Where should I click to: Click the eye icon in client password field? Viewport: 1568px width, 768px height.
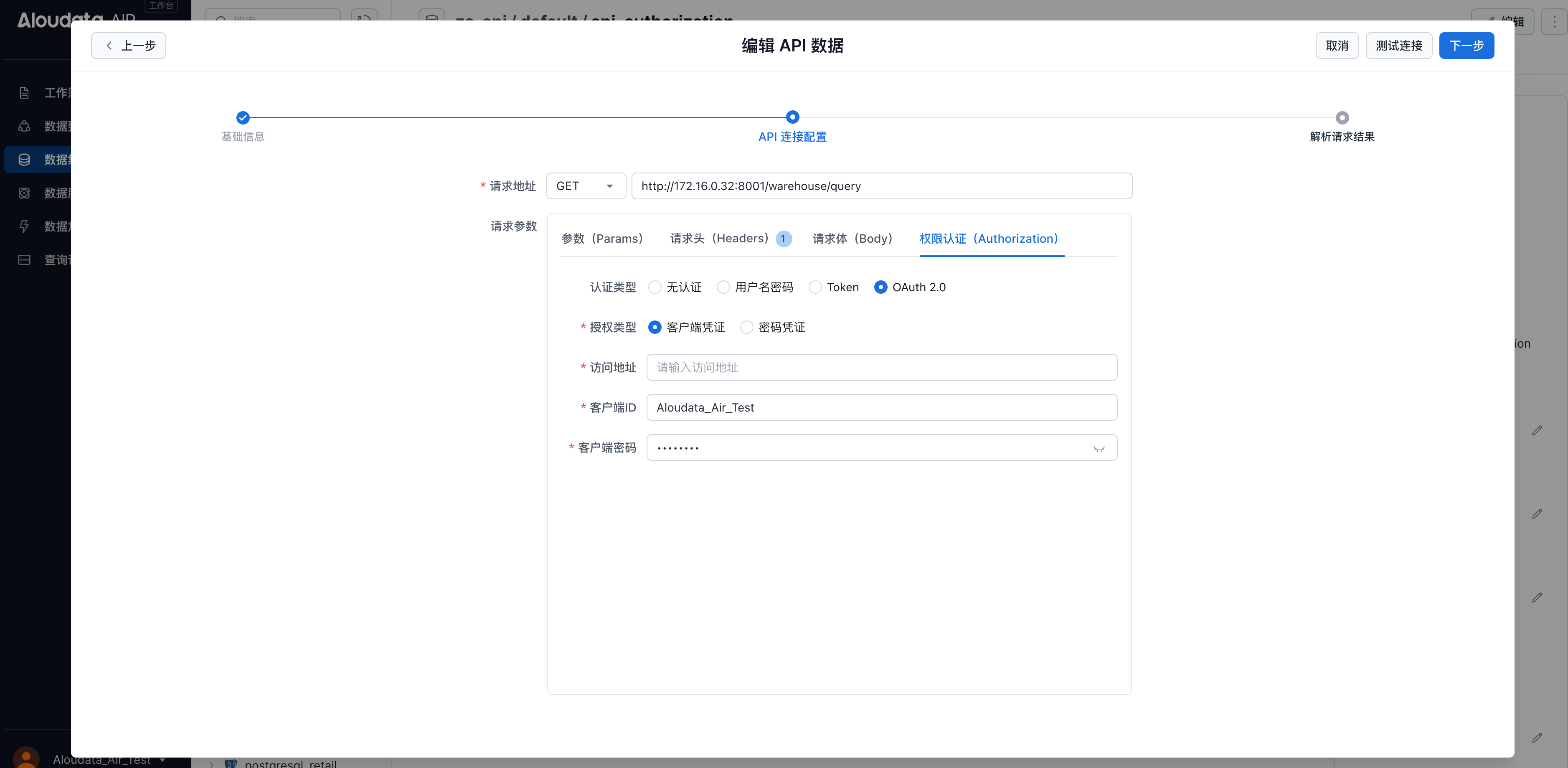[1099, 448]
